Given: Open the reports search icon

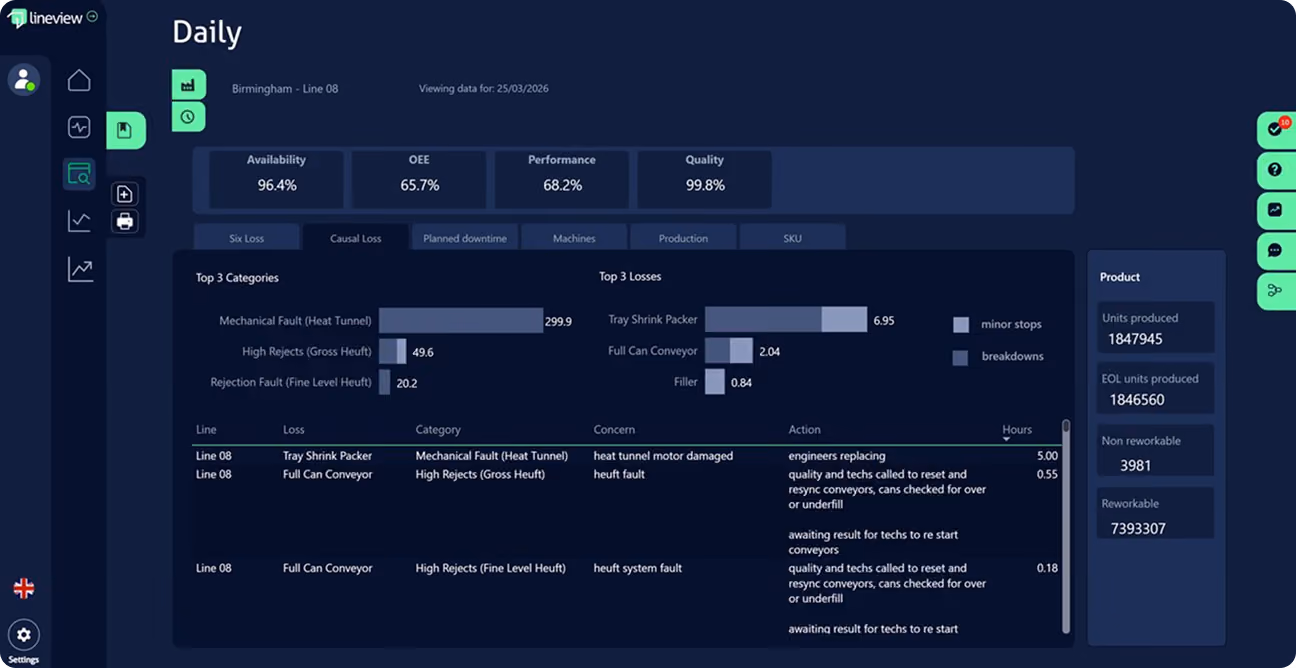Looking at the screenshot, I should 79,174.
